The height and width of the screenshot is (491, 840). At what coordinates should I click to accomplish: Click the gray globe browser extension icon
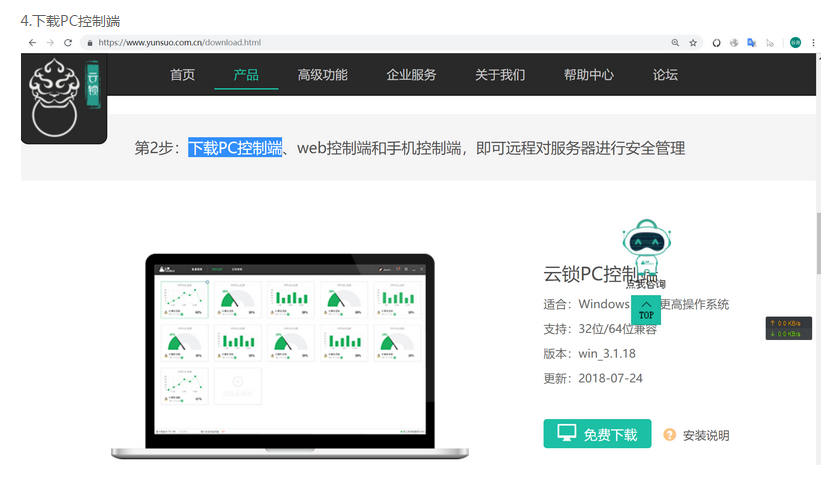pyautogui.click(x=734, y=42)
